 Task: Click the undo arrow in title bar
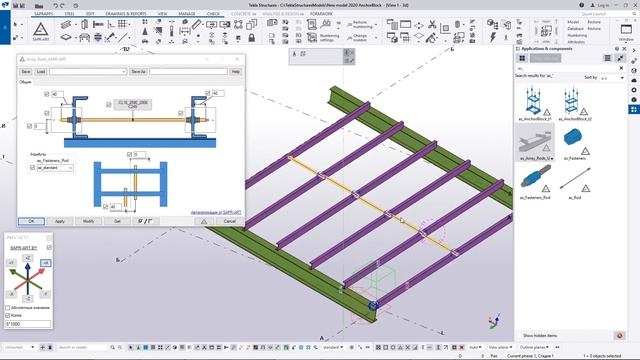coord(56,6)
